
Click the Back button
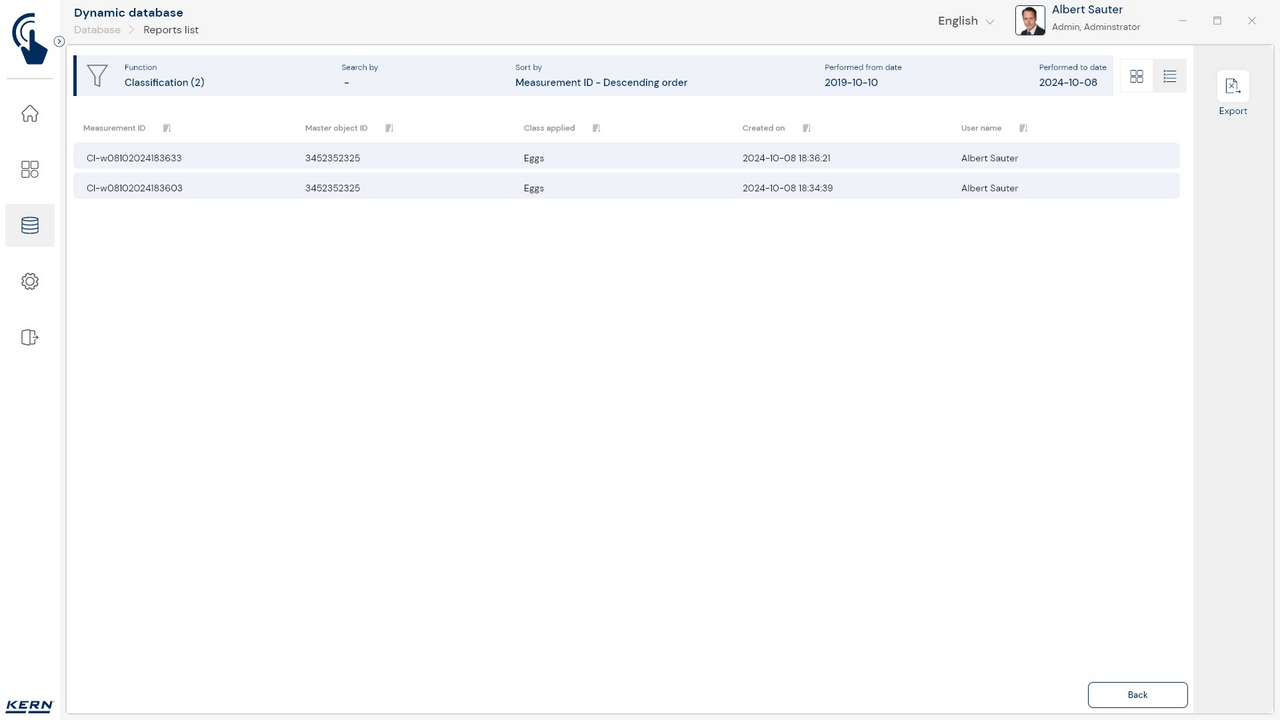coord(1137,695)
